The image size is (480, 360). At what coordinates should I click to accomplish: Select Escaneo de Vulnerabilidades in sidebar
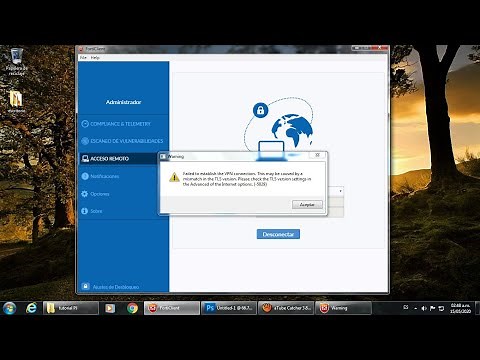[123, 141]
